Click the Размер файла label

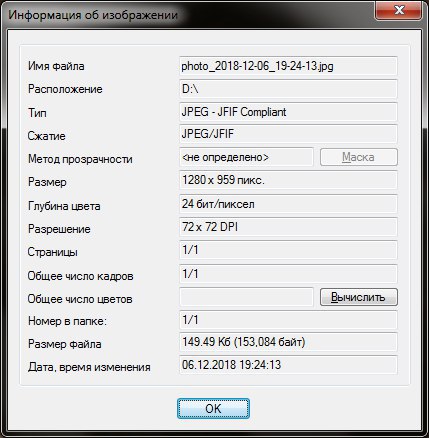65,344
